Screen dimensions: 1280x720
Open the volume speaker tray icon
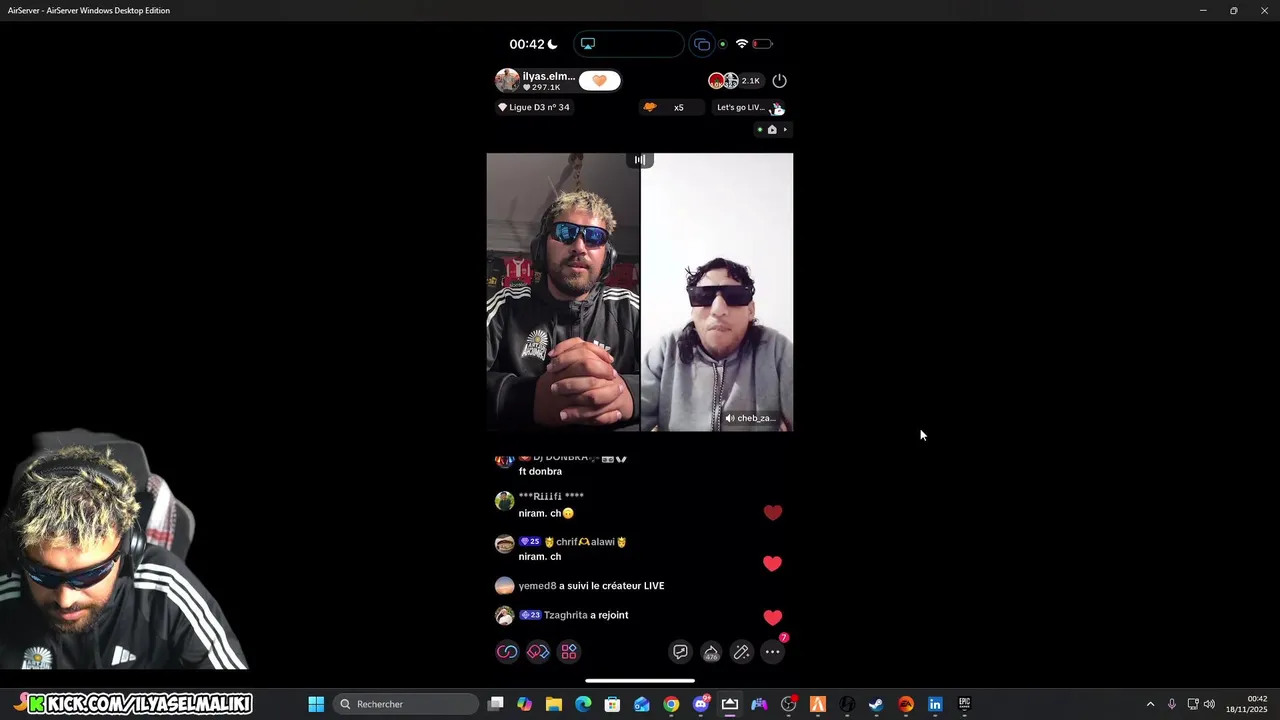(1209, 704)
